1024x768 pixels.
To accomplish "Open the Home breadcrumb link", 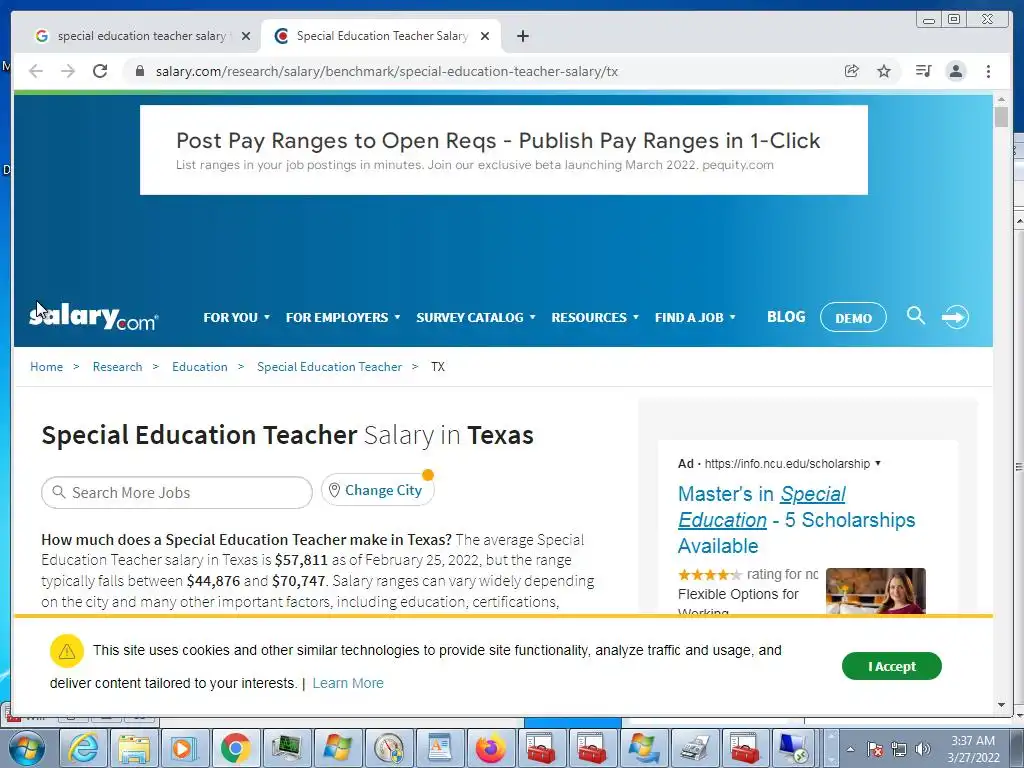I will 46,367.
